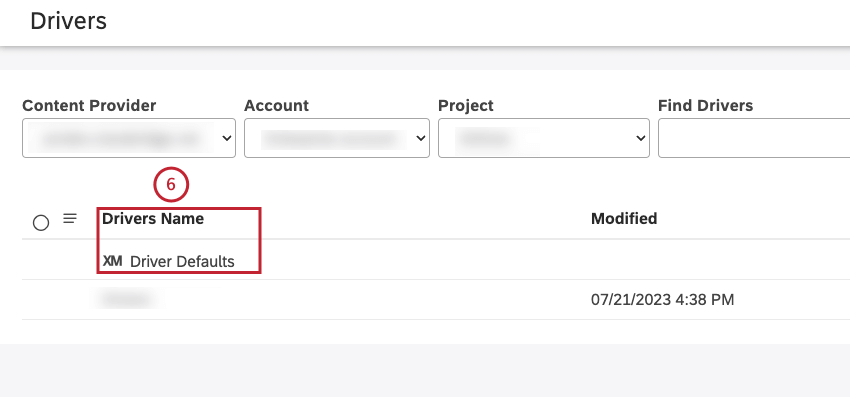The height and width of the screenshot is (397, 850).
Task: Open the Content Provider dropdown field
Action: pos(129,138)
